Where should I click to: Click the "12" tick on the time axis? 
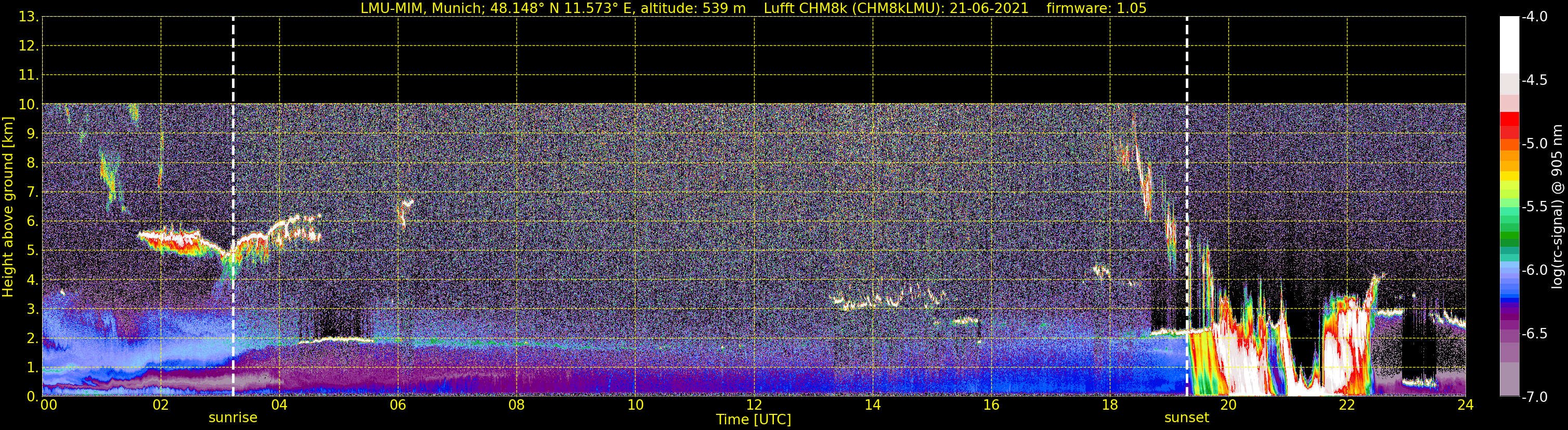754,405
